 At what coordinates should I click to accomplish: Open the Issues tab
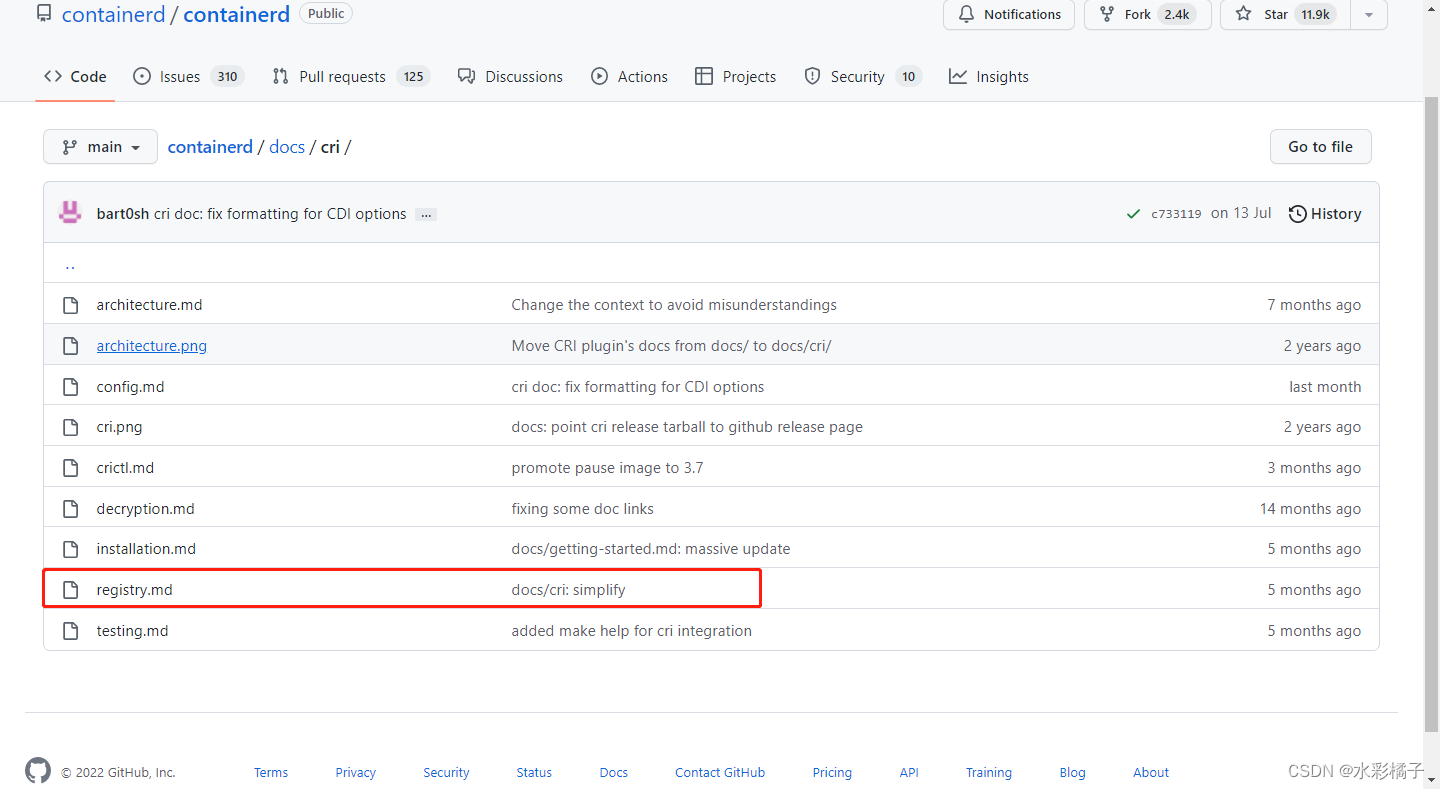188,76
